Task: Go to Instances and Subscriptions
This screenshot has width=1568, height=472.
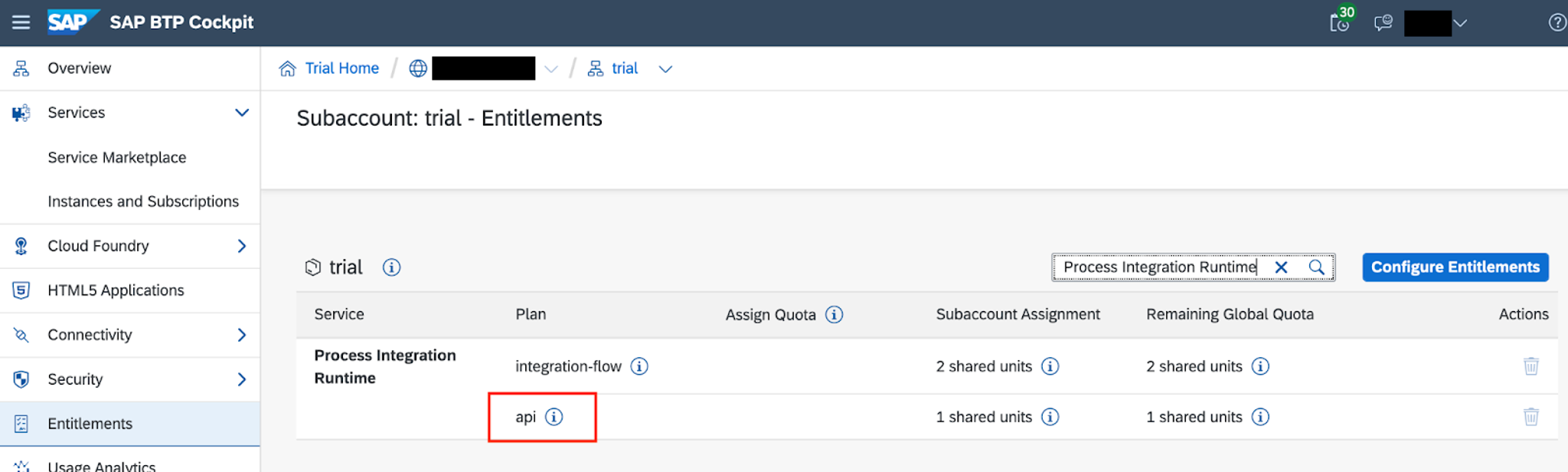Action: coord(142,202)
